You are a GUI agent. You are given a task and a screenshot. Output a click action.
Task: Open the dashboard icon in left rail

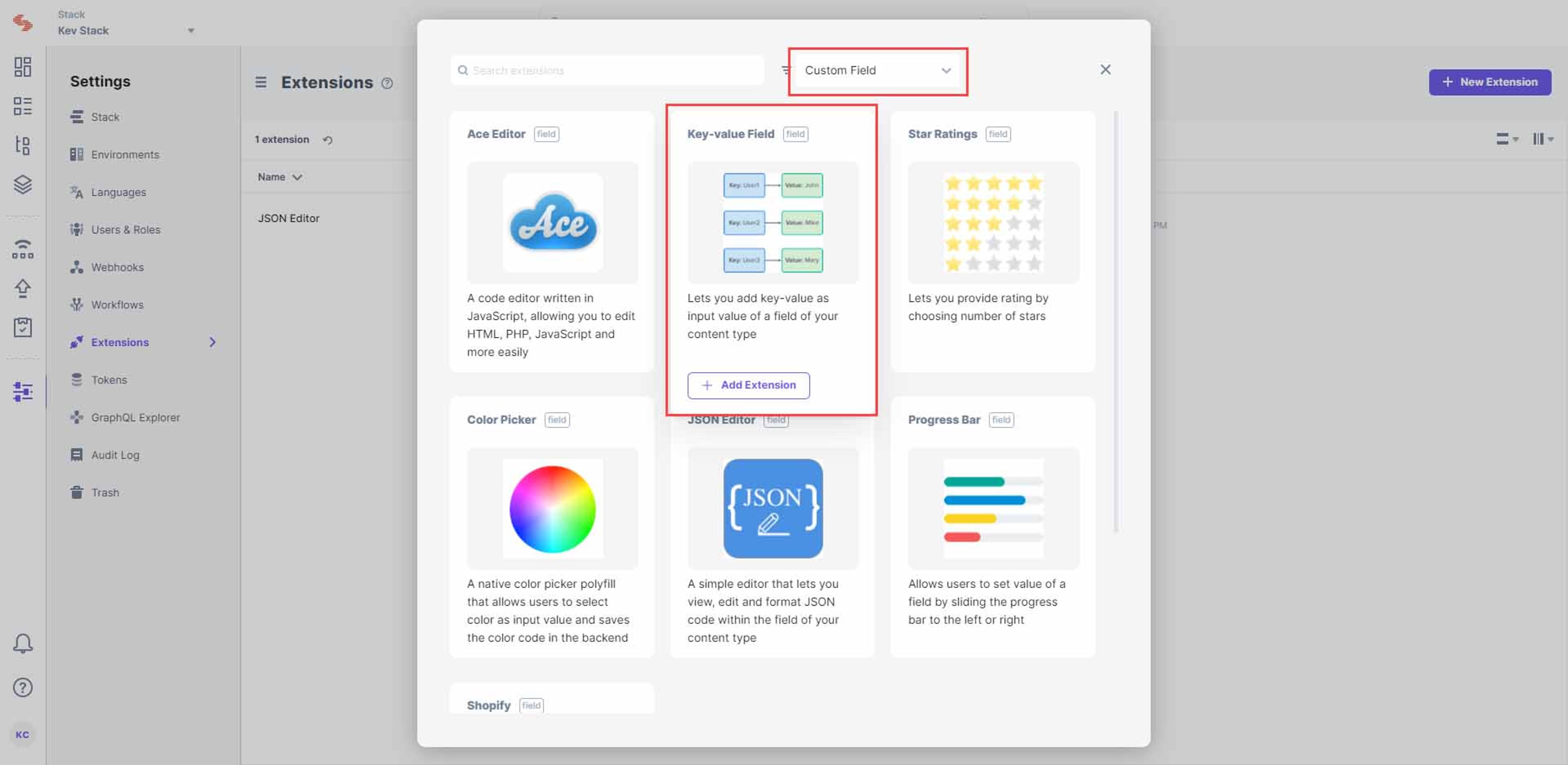coord(22,67)
